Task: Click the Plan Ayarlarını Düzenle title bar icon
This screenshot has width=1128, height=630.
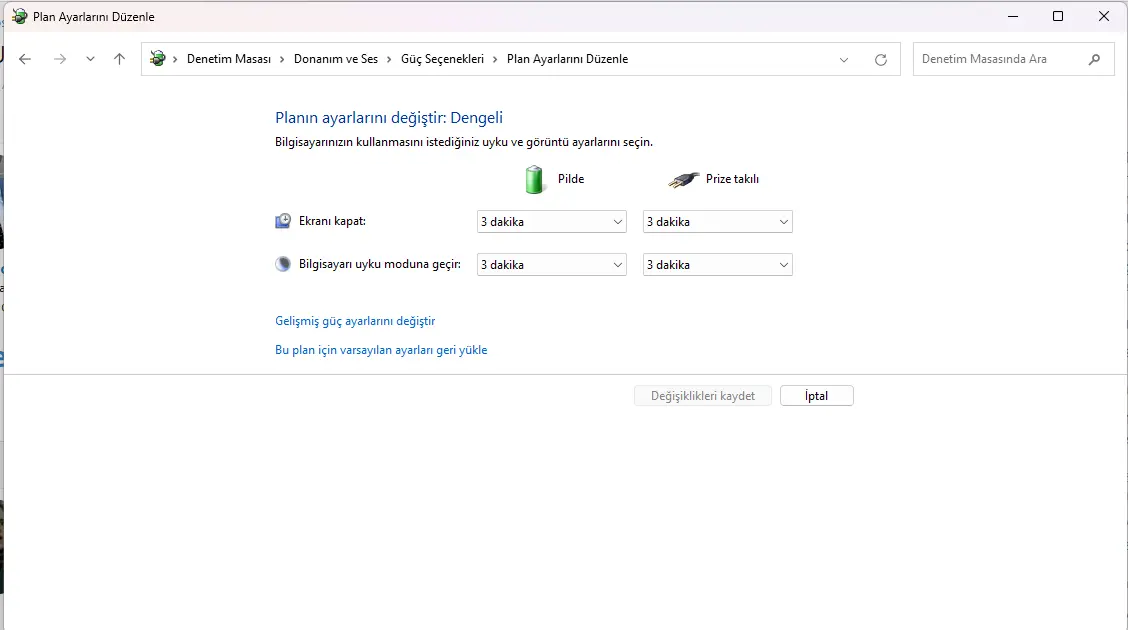Action: click(19, 16)
